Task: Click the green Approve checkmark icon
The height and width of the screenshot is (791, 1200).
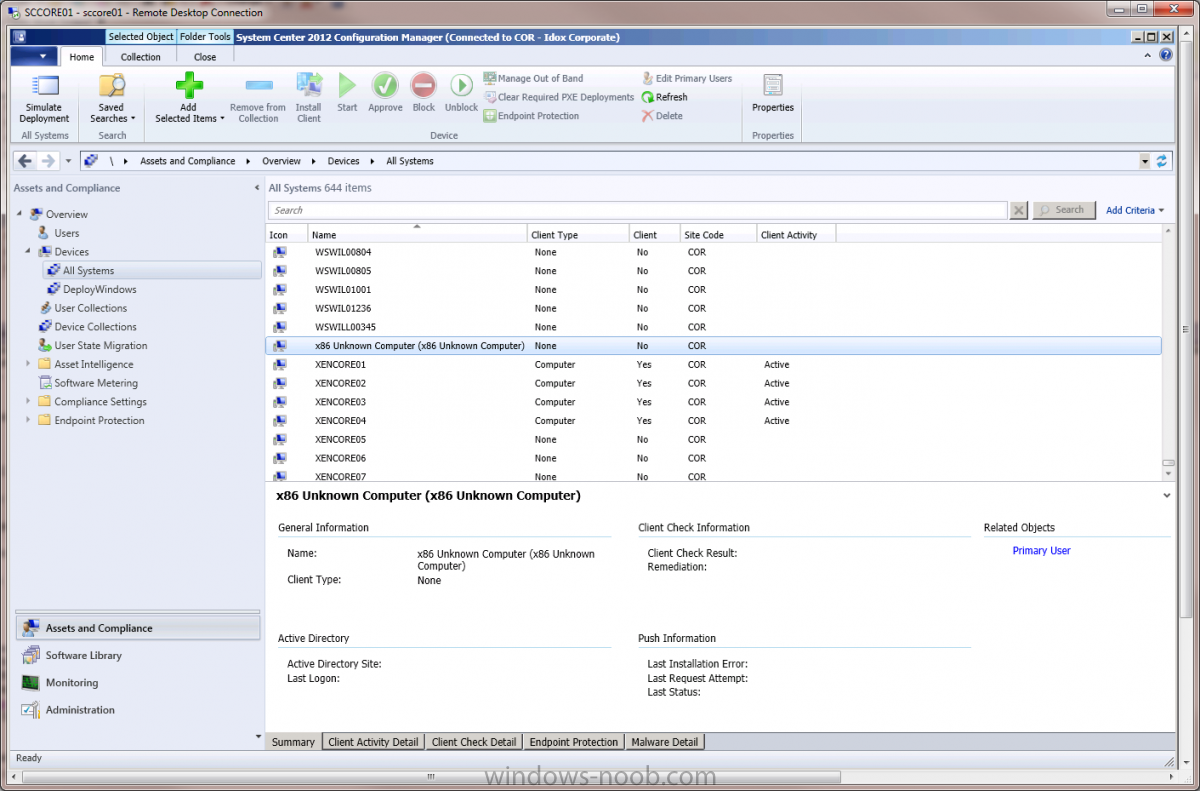Action: [x=385, y=85]
